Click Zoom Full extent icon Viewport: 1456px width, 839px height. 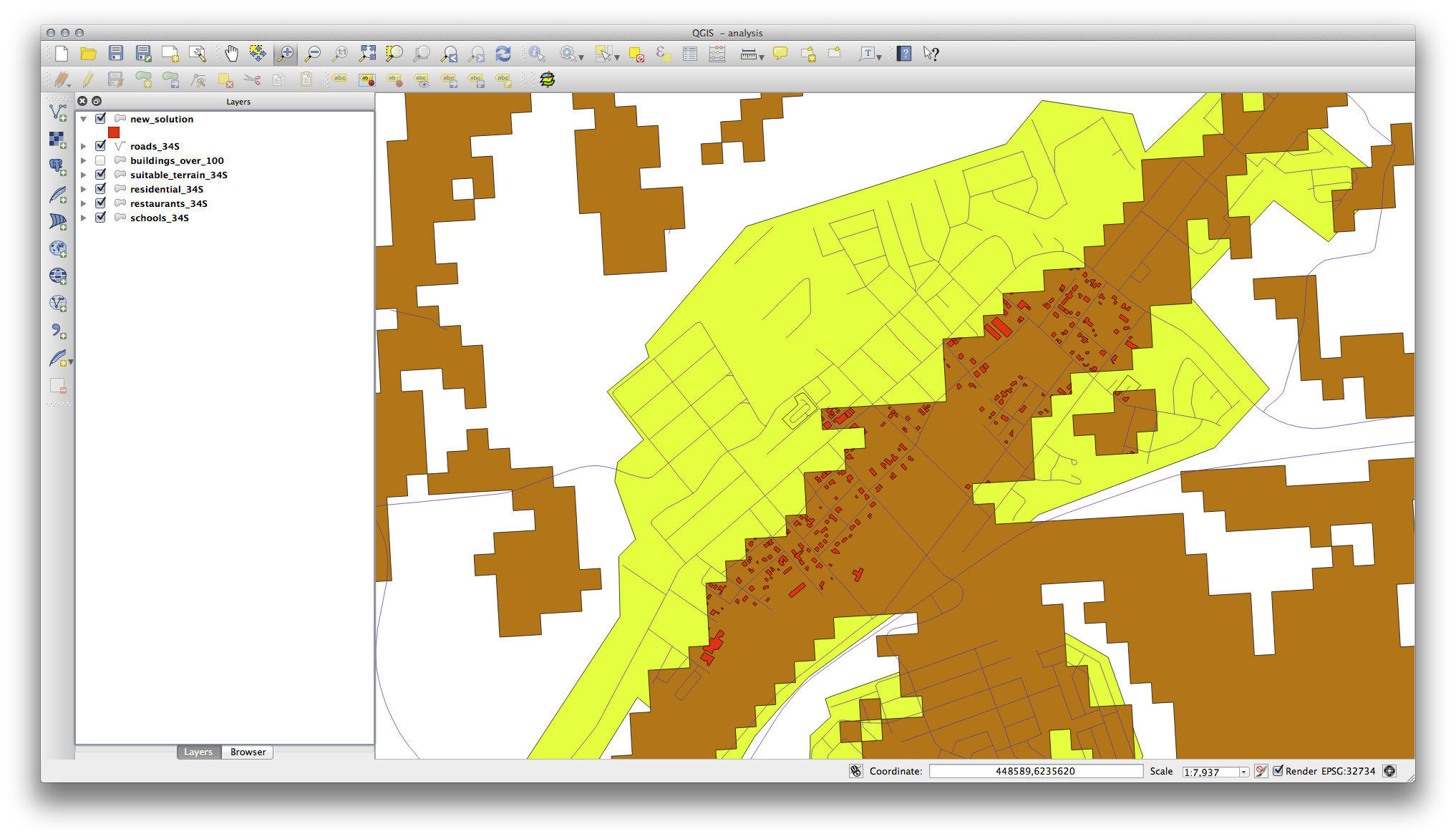coord(367,54)
